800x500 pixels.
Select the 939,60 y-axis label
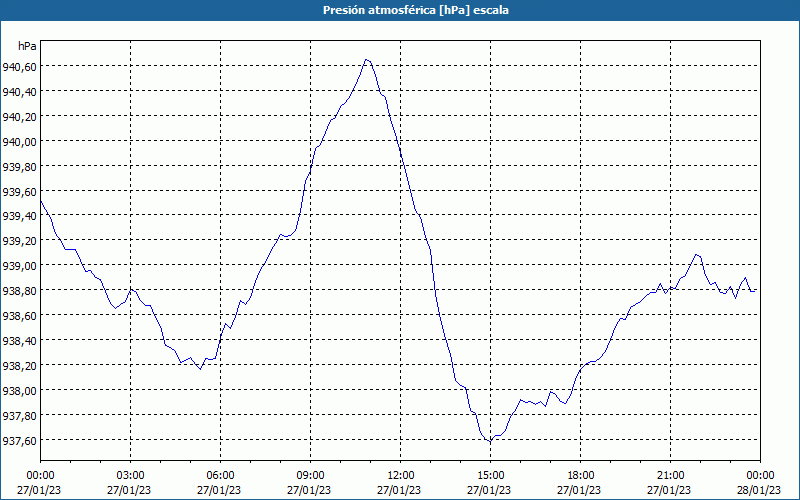19,191
